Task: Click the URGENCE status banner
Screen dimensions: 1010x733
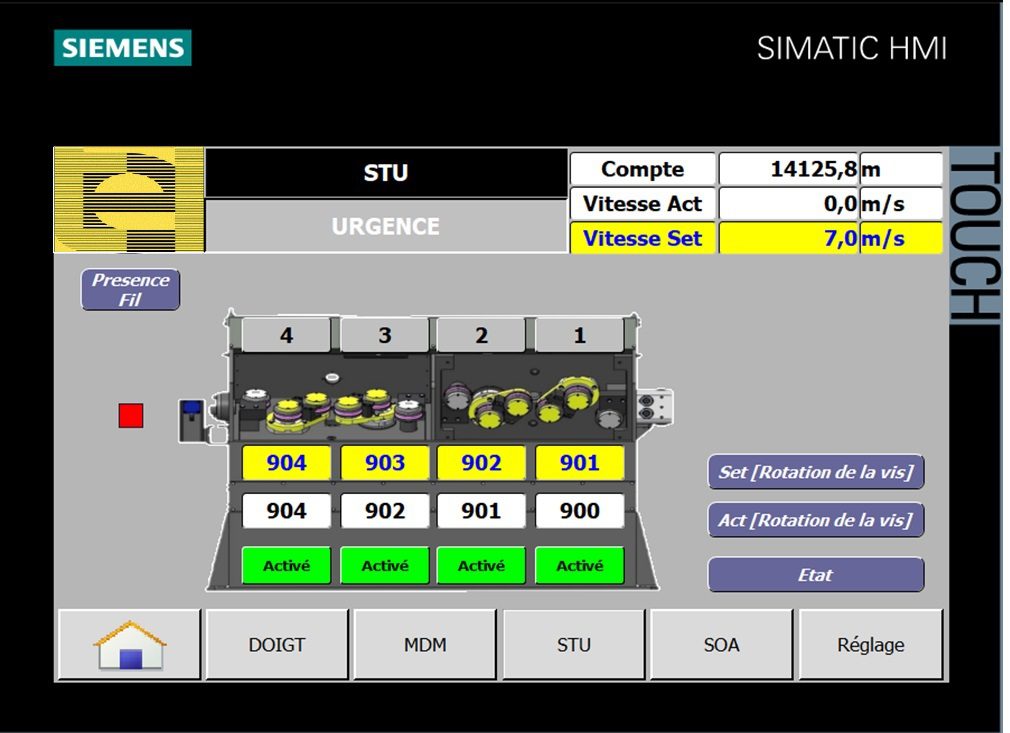Action: pos(386,226)
